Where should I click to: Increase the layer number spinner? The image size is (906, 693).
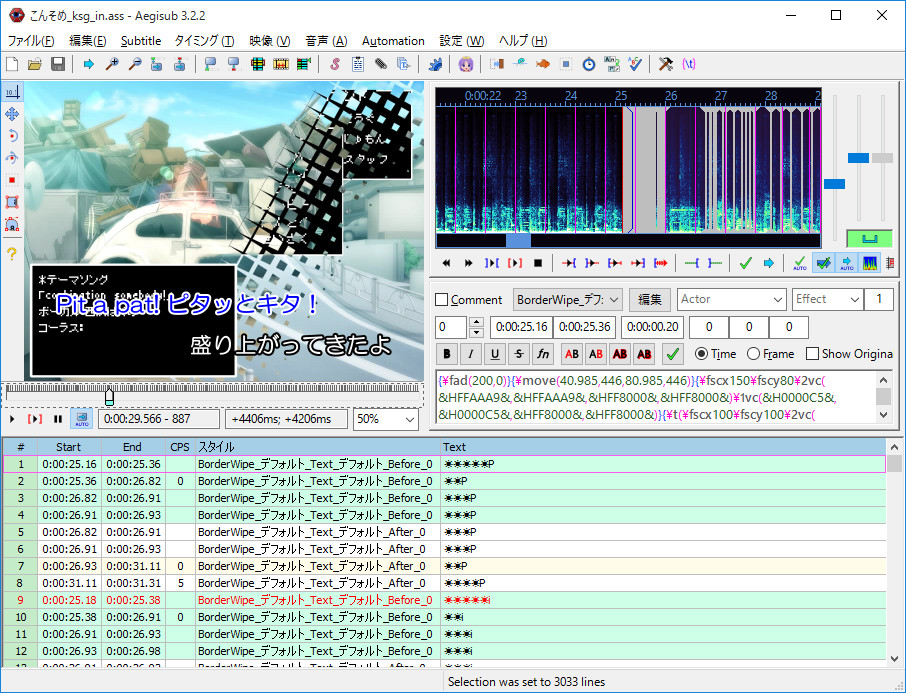(476, 322)
